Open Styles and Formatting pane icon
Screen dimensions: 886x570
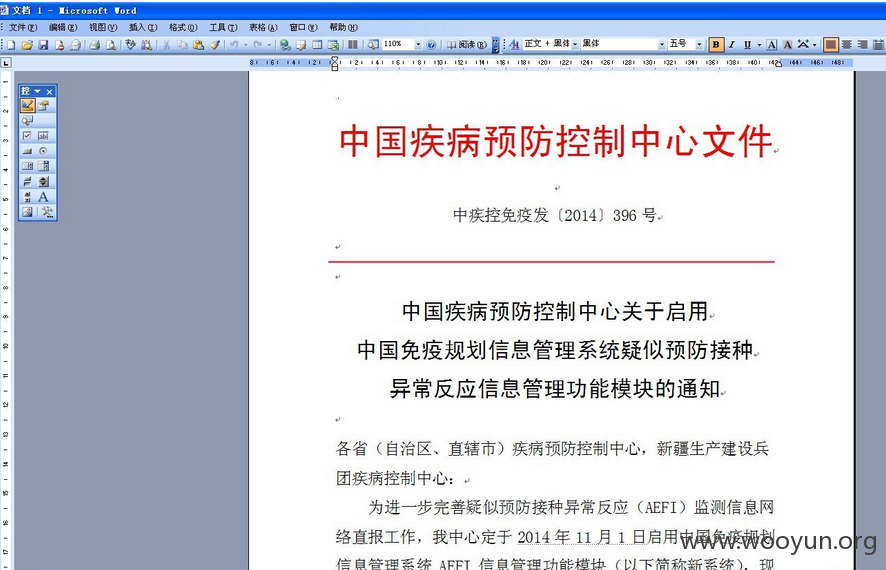click(514, 45)
